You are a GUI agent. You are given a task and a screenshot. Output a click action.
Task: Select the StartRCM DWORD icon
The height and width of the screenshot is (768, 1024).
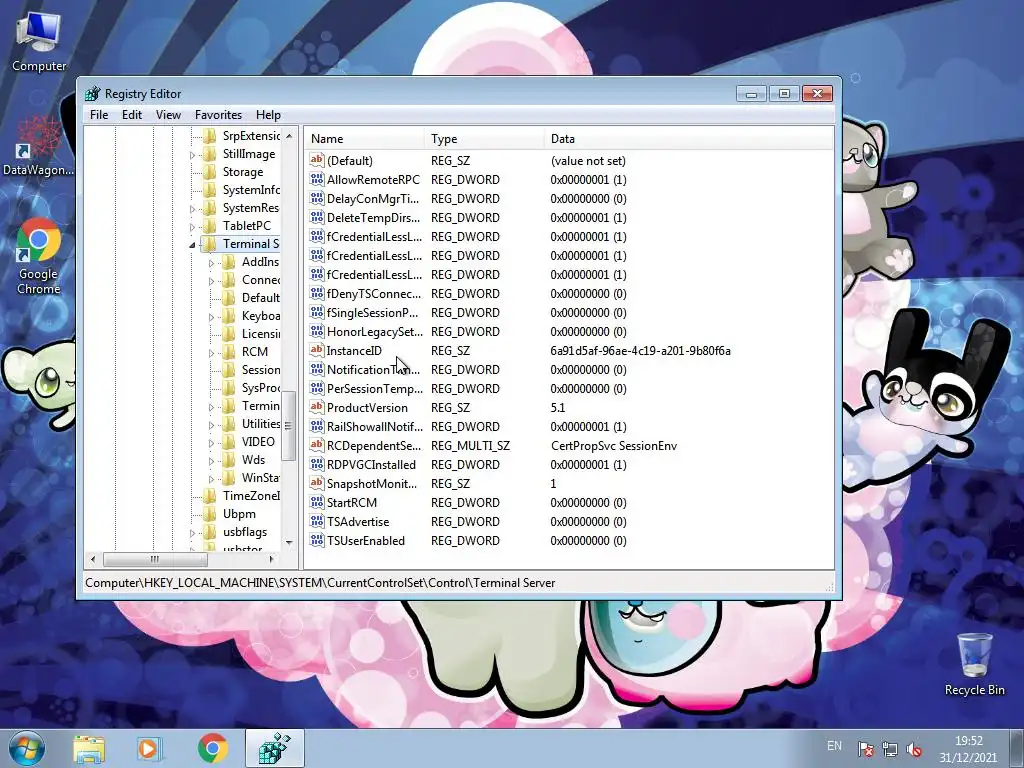tap(317, 502)
